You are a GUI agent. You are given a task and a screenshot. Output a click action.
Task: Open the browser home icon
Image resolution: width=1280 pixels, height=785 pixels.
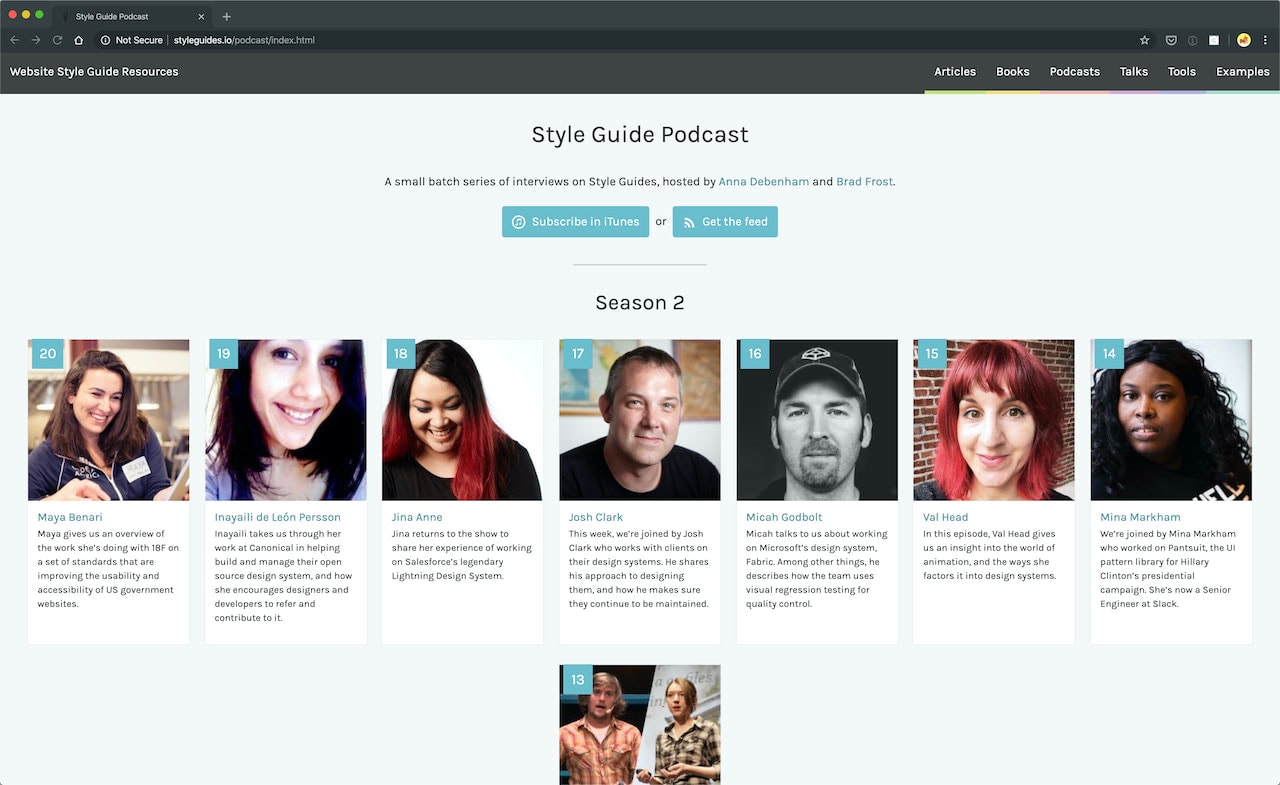[78, 40]
